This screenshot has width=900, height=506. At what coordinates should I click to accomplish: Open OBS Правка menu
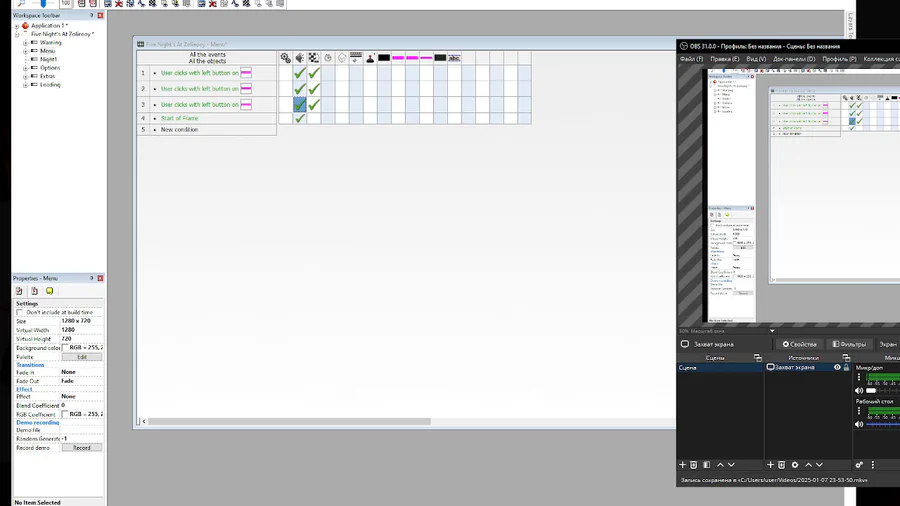[x=724, y=59]
